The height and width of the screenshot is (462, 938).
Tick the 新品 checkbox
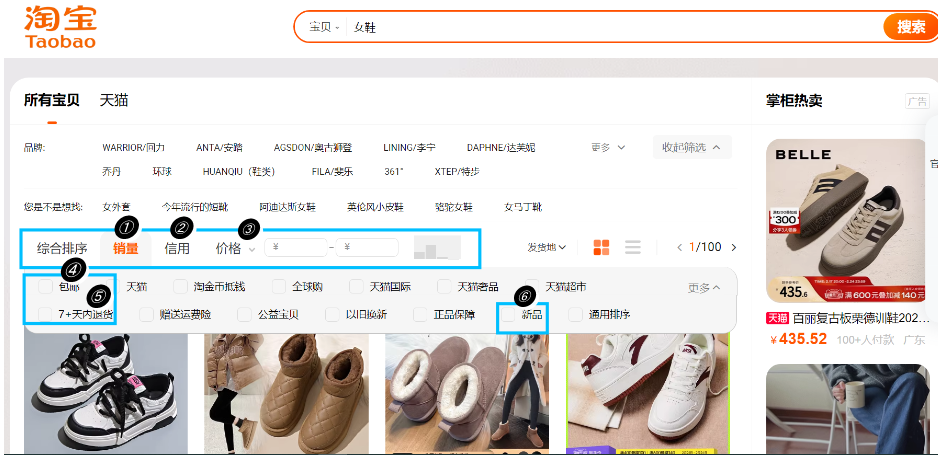pos(508,314)
